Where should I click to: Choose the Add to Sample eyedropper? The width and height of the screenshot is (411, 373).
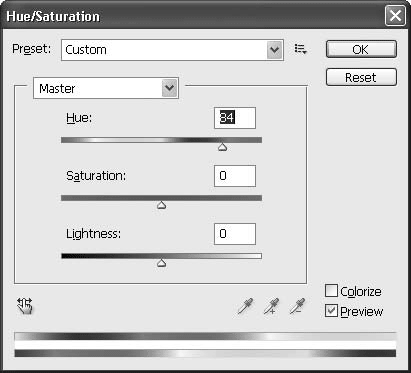(271, 306)
